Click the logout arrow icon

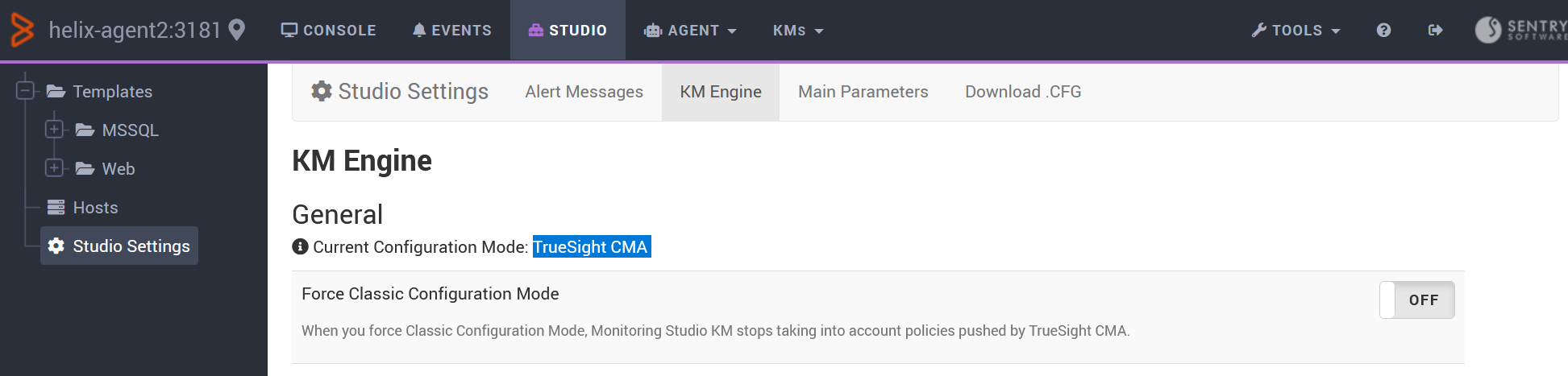tap(1435, 30)
